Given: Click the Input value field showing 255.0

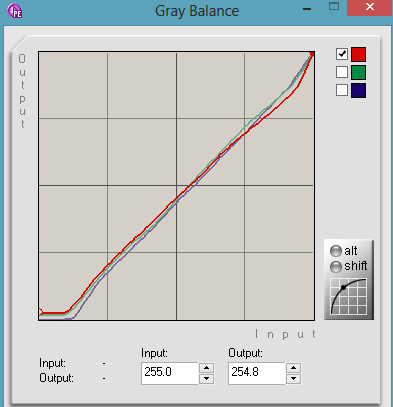Looking at the screenshot, I should click(170, 373).
